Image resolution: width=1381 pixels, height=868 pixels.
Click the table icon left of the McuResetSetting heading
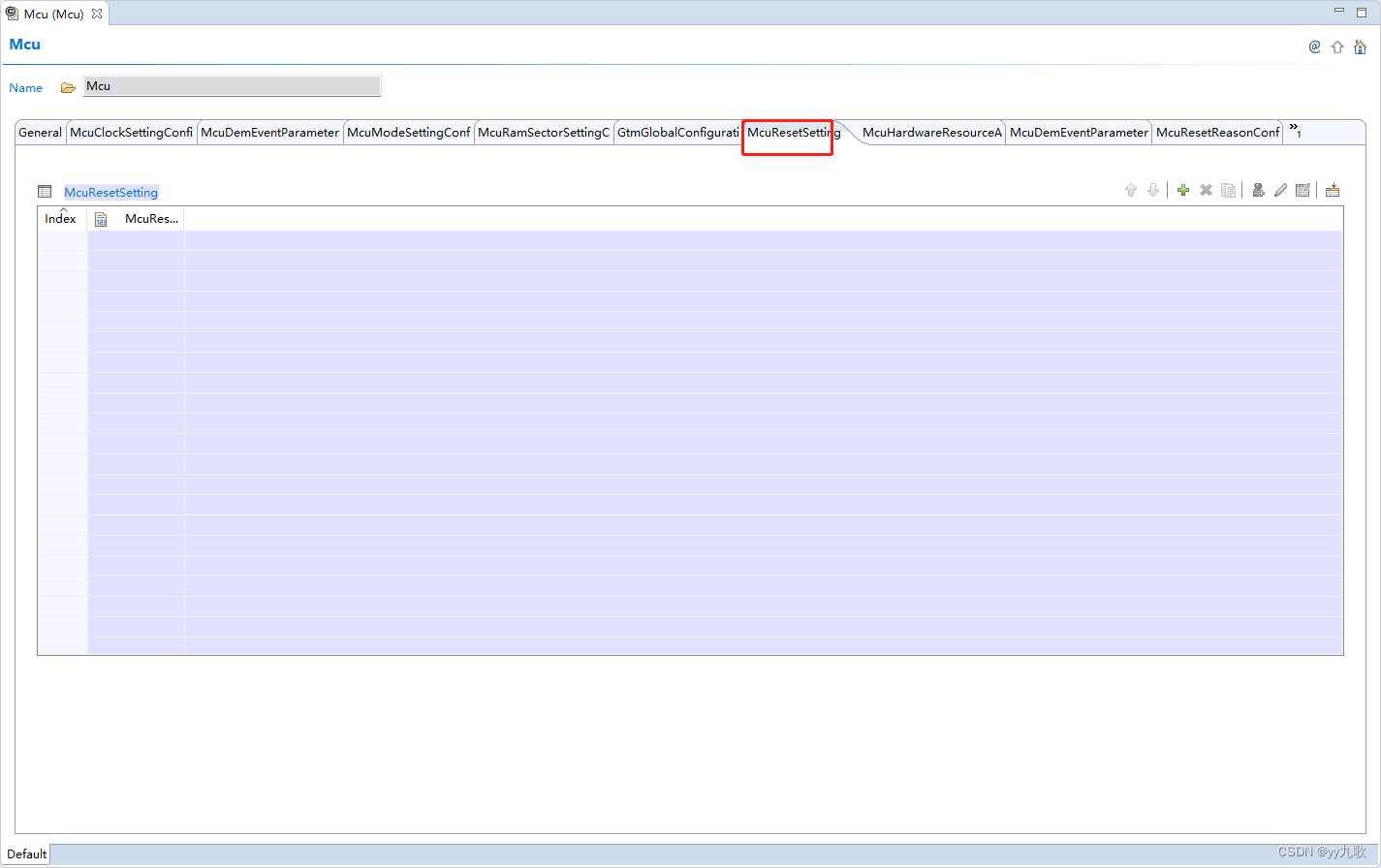pyautogui.click(x=45, y=192)
